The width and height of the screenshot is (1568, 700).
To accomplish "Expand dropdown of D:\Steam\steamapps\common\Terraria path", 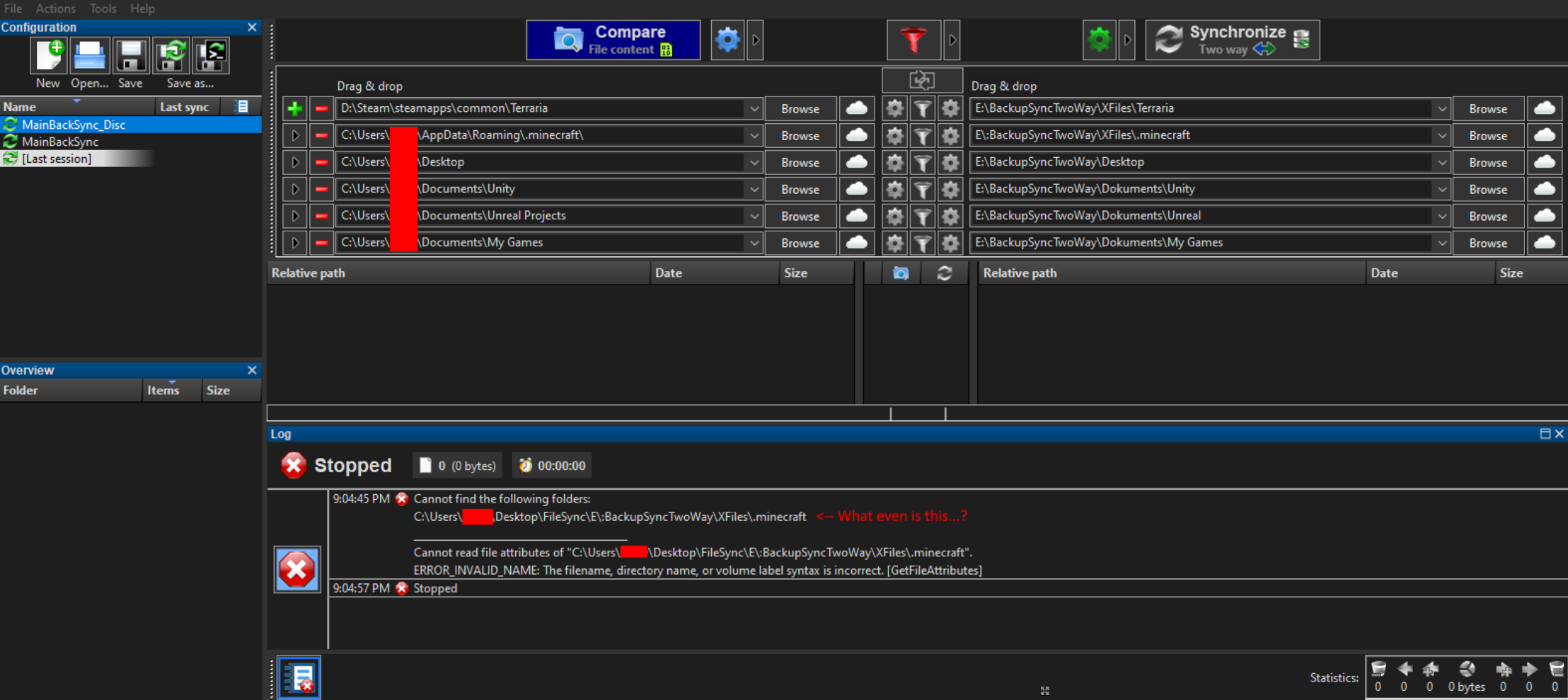I will 754,108.
